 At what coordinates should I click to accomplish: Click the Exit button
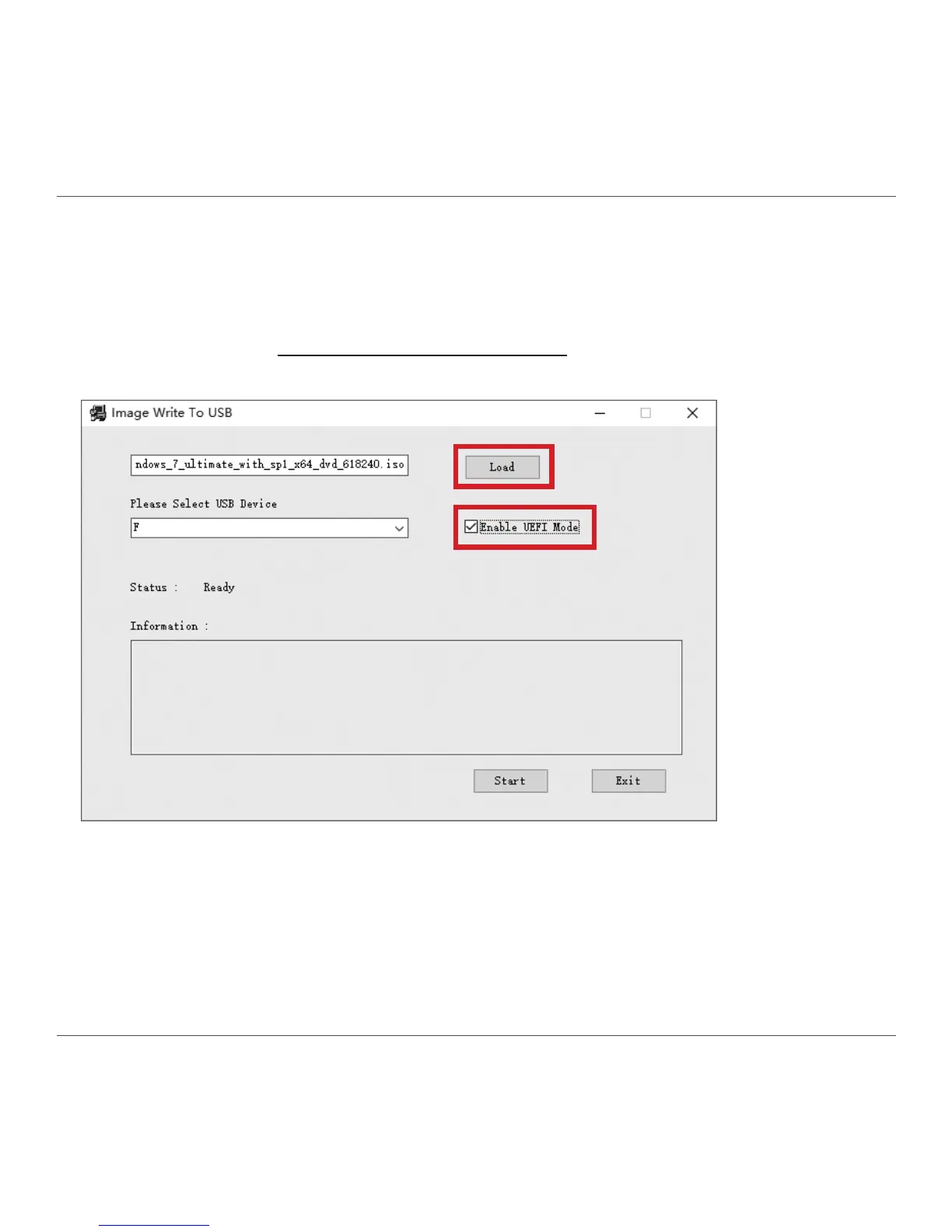[628, 781]
